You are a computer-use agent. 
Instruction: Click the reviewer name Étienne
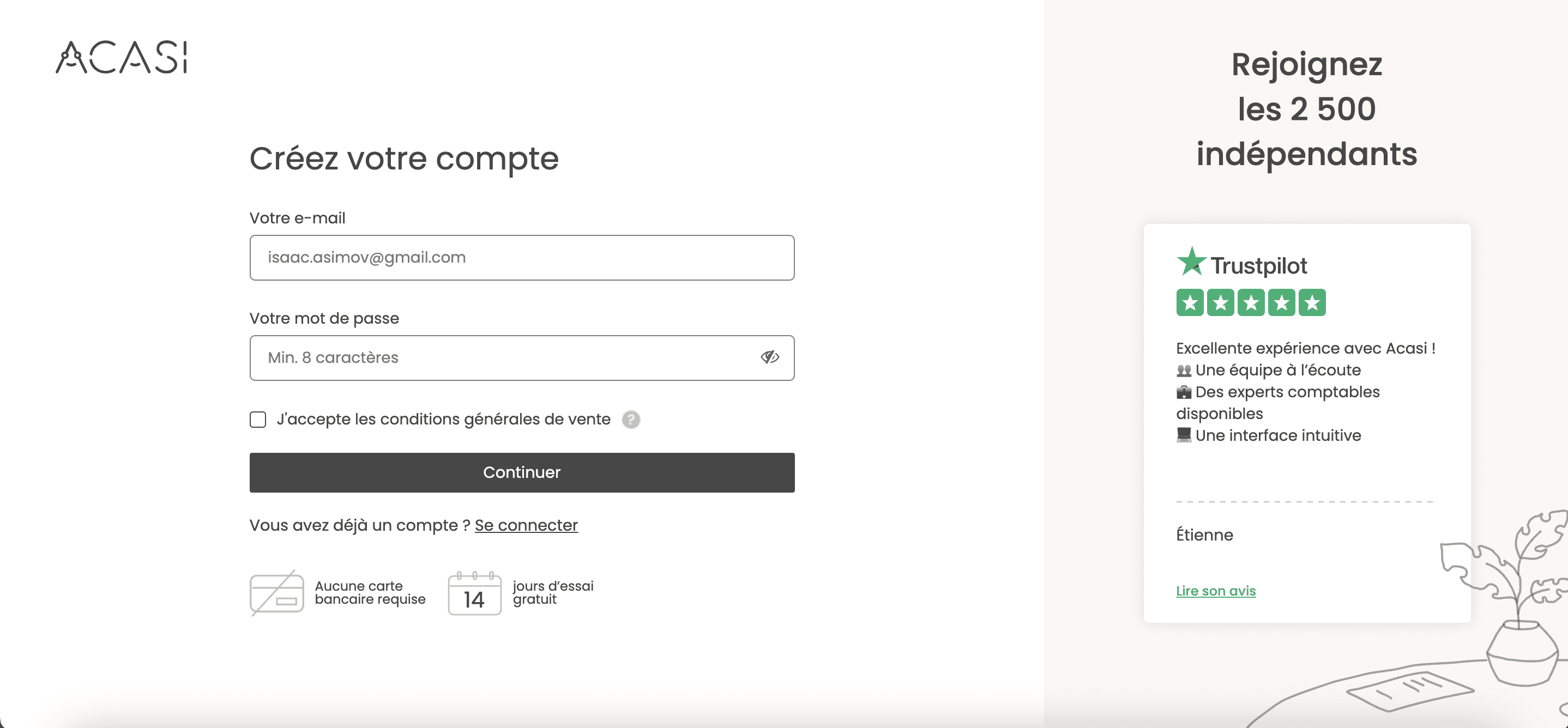[1204, 535]
